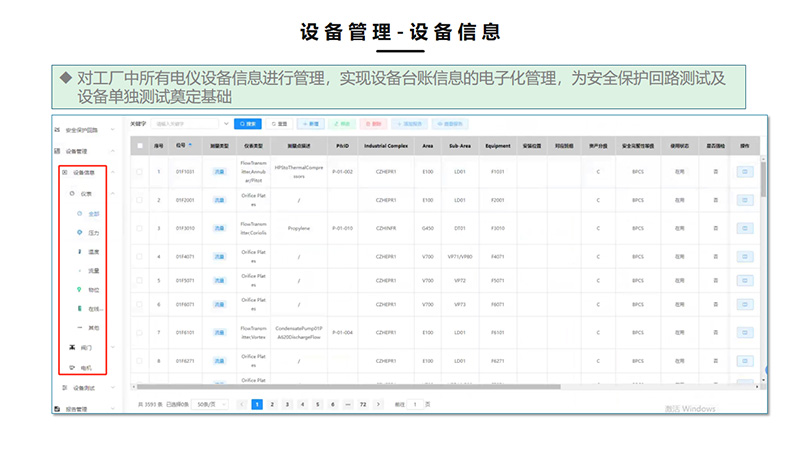
Task: Collapse the 设备信息 submenu chevron
Action: [113, 172]
